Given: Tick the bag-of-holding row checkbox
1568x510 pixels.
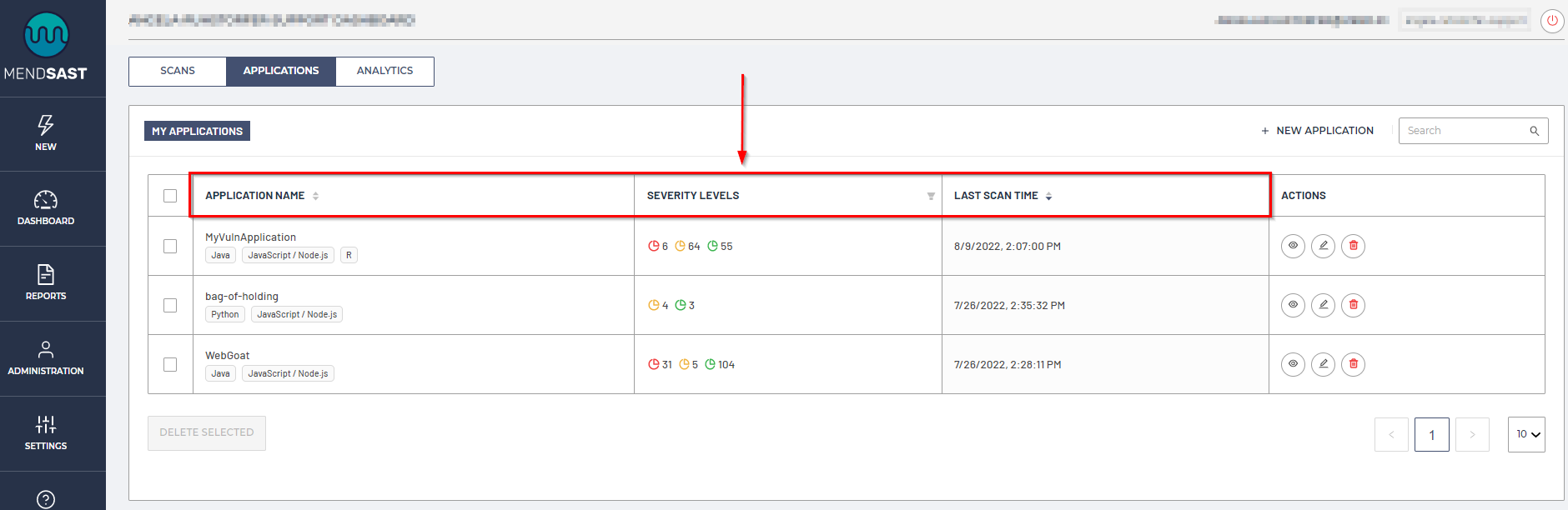Looking at the screenshot, I should pos(170,305).
